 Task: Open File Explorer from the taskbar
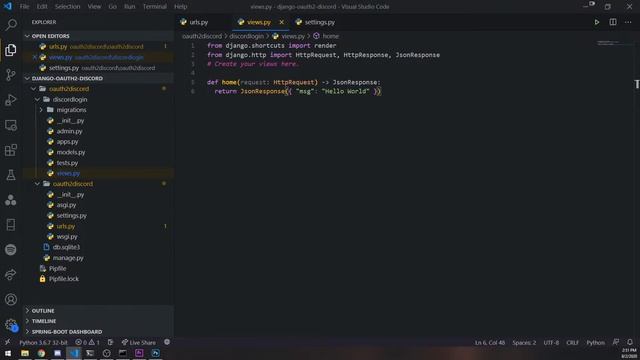pos(25,353)
